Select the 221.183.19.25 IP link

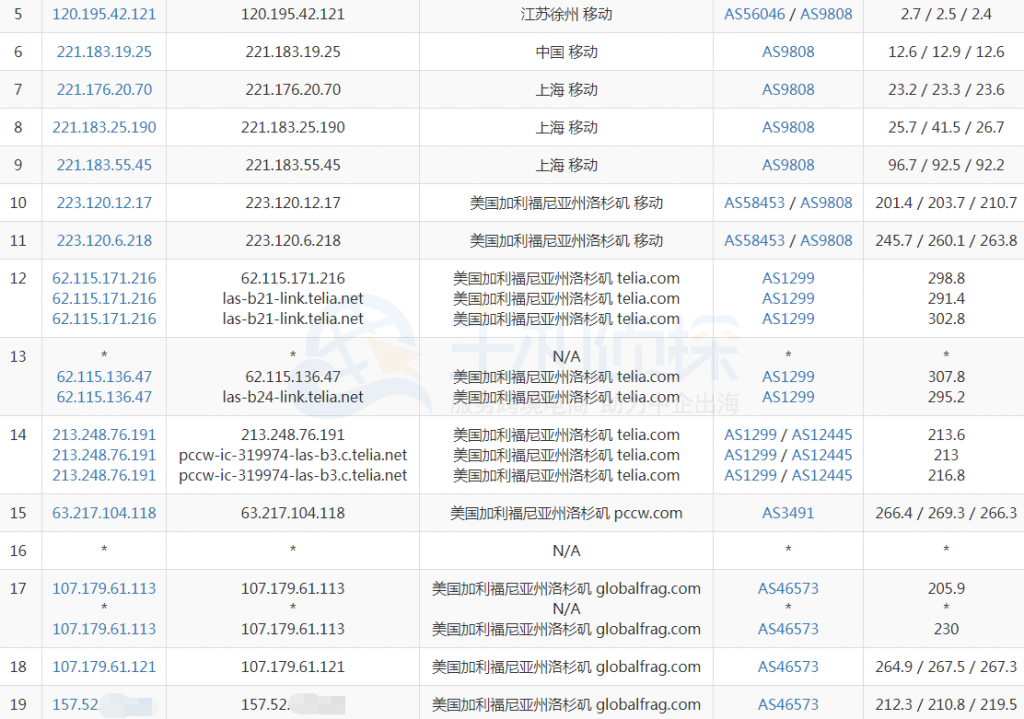[104, 52]
